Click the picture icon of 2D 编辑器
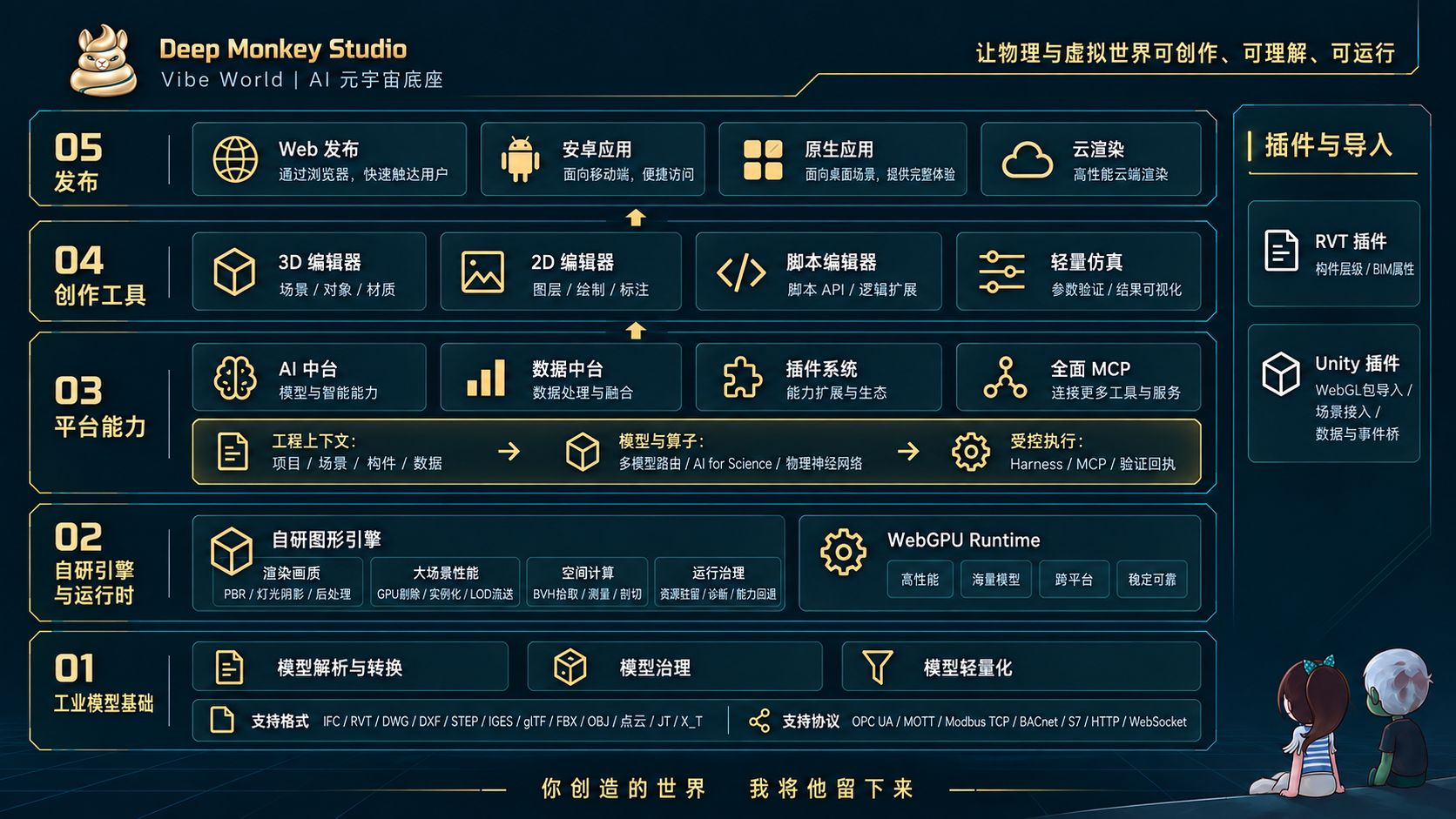 pos(482,272)
